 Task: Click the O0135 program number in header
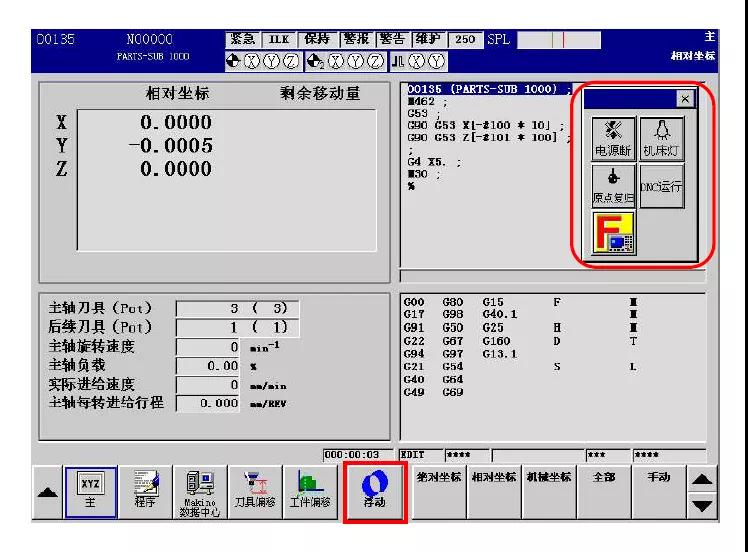pos(55,39)
